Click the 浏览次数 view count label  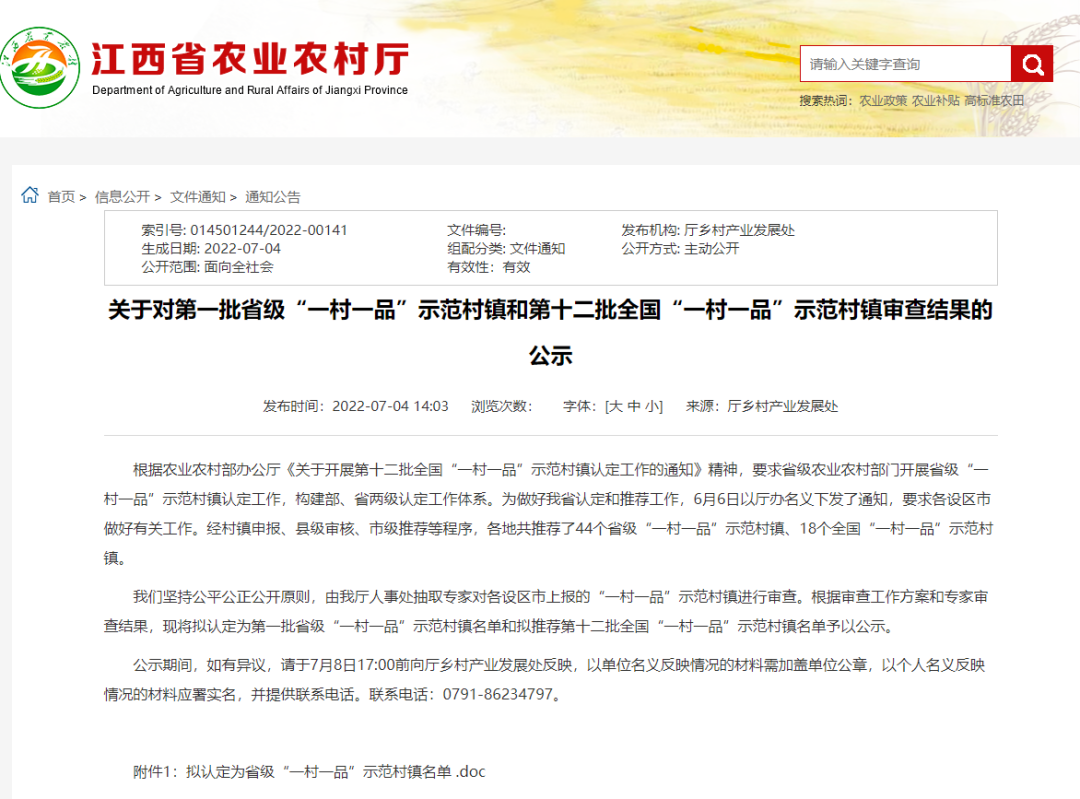(x=501, y=406)
